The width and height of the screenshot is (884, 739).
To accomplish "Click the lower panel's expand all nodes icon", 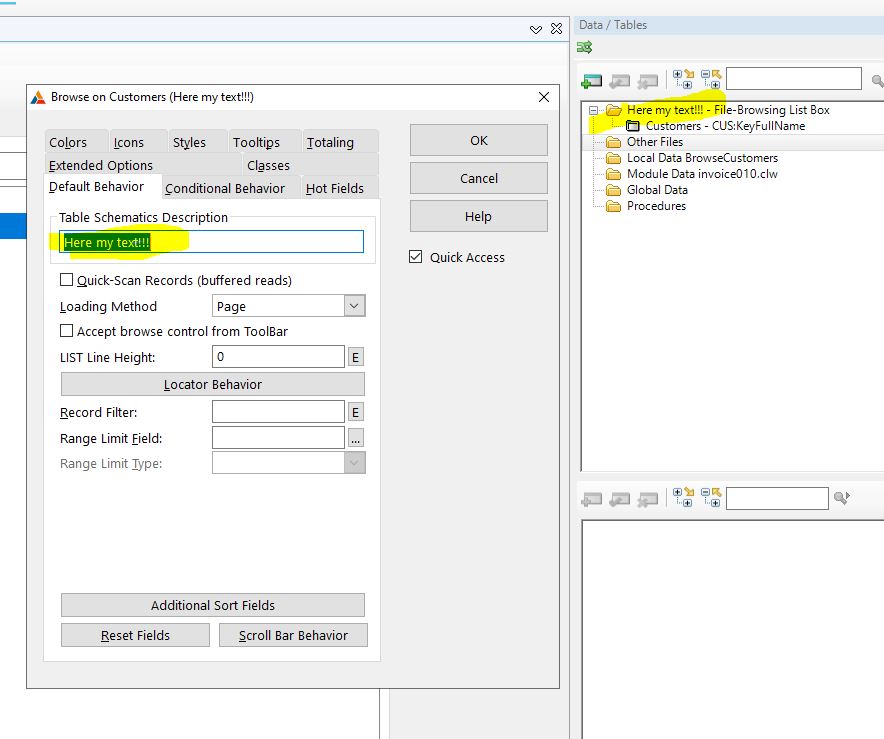I will (x=684, y=497).
